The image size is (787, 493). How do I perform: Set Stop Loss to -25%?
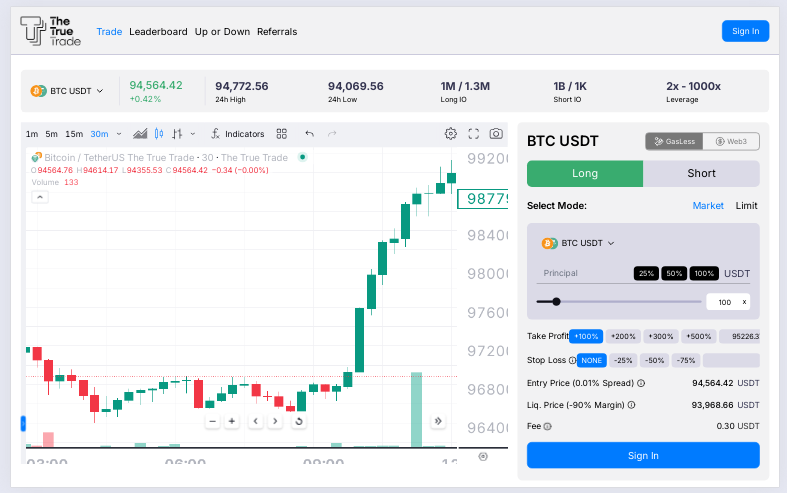point(623,360)
